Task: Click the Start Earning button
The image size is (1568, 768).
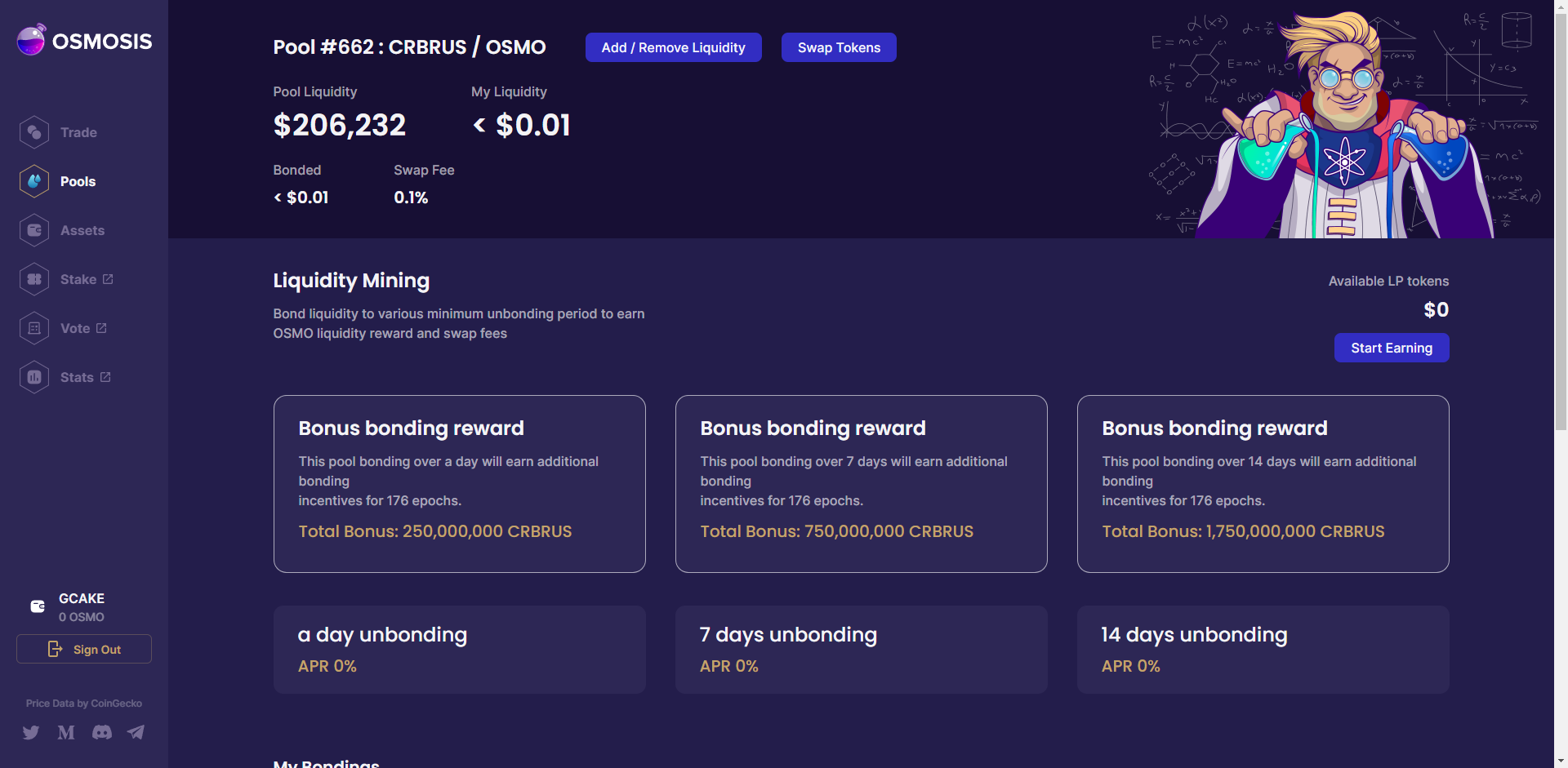Action: tap(1392, 348)
